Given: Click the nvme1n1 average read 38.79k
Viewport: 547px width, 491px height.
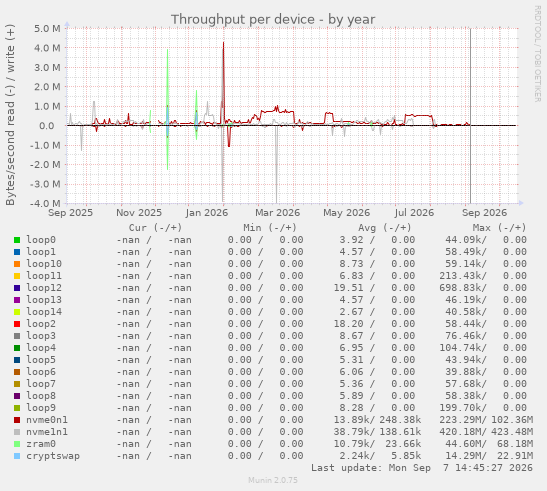Looking at the screenshot, I should (x=352, y=432).
